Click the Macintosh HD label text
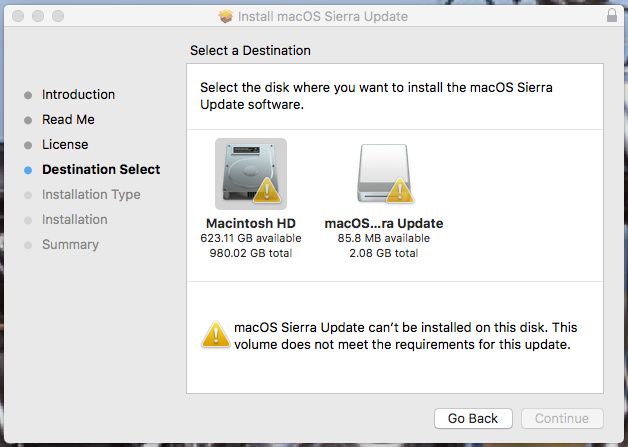Image resolution: width=628 pixels, height=447 pixels. click(250, 223)
